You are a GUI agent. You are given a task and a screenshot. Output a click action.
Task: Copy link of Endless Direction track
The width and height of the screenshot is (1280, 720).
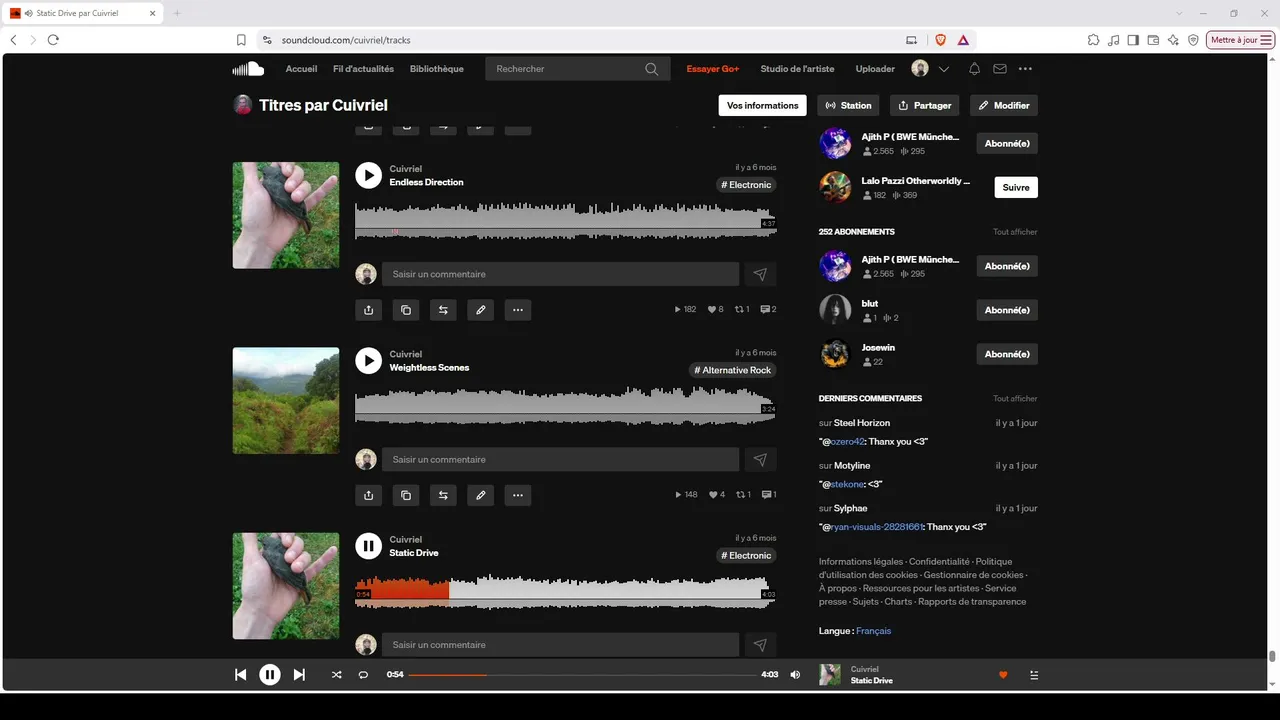(x=405, y=310)
